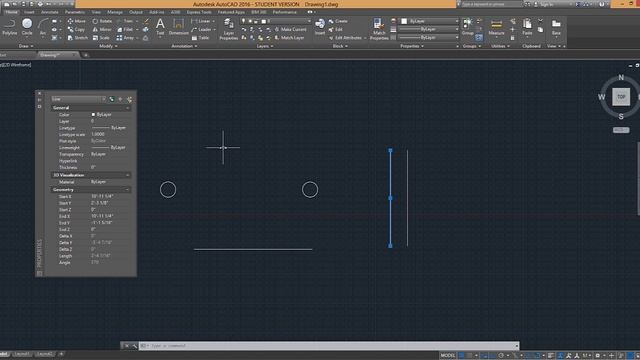This screenshot has height=360, width=640.
Task: Open the Output ribbon tab
Action: click(x=136, y=12)
